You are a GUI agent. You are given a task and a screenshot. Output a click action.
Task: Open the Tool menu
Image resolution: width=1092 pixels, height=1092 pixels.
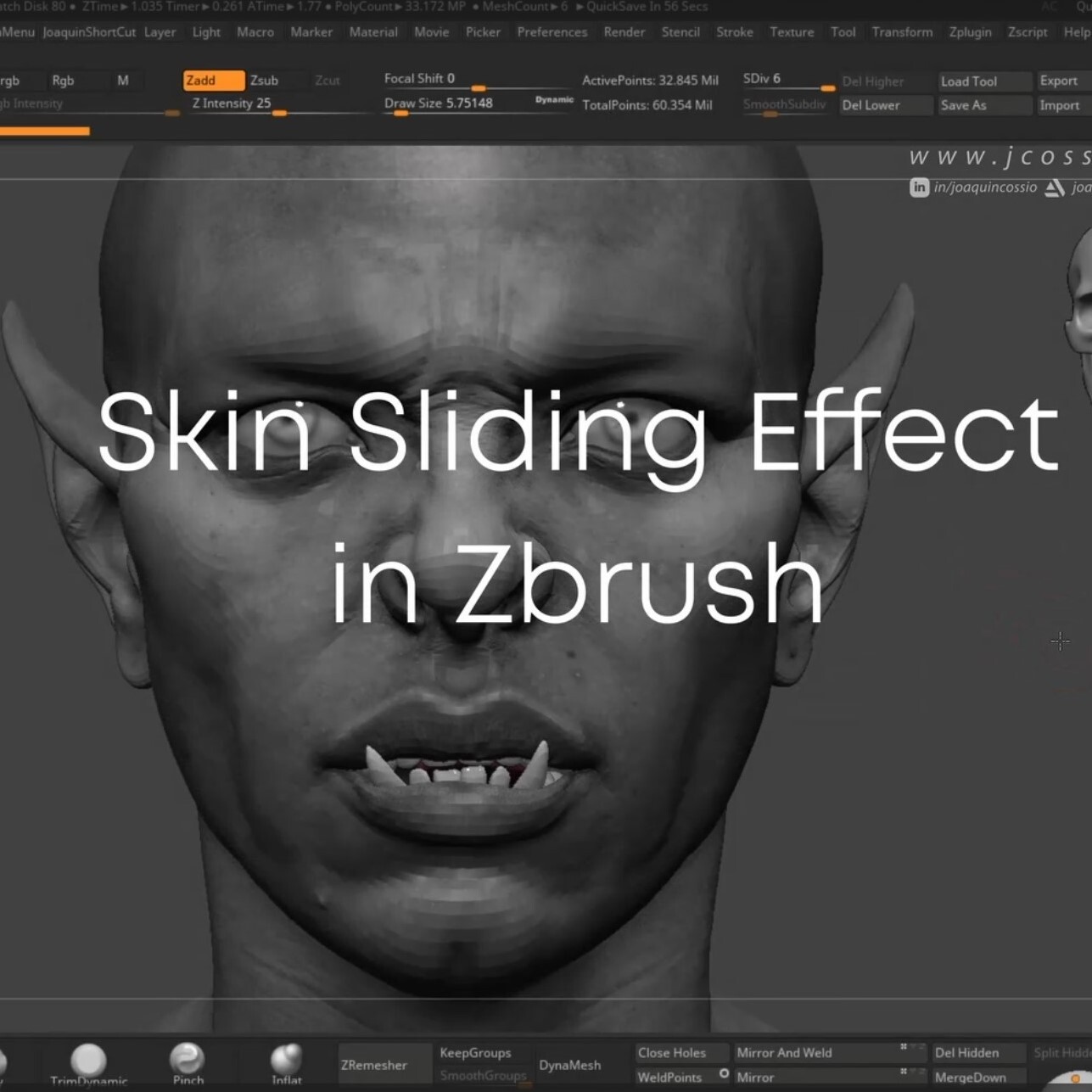[843, 32]
